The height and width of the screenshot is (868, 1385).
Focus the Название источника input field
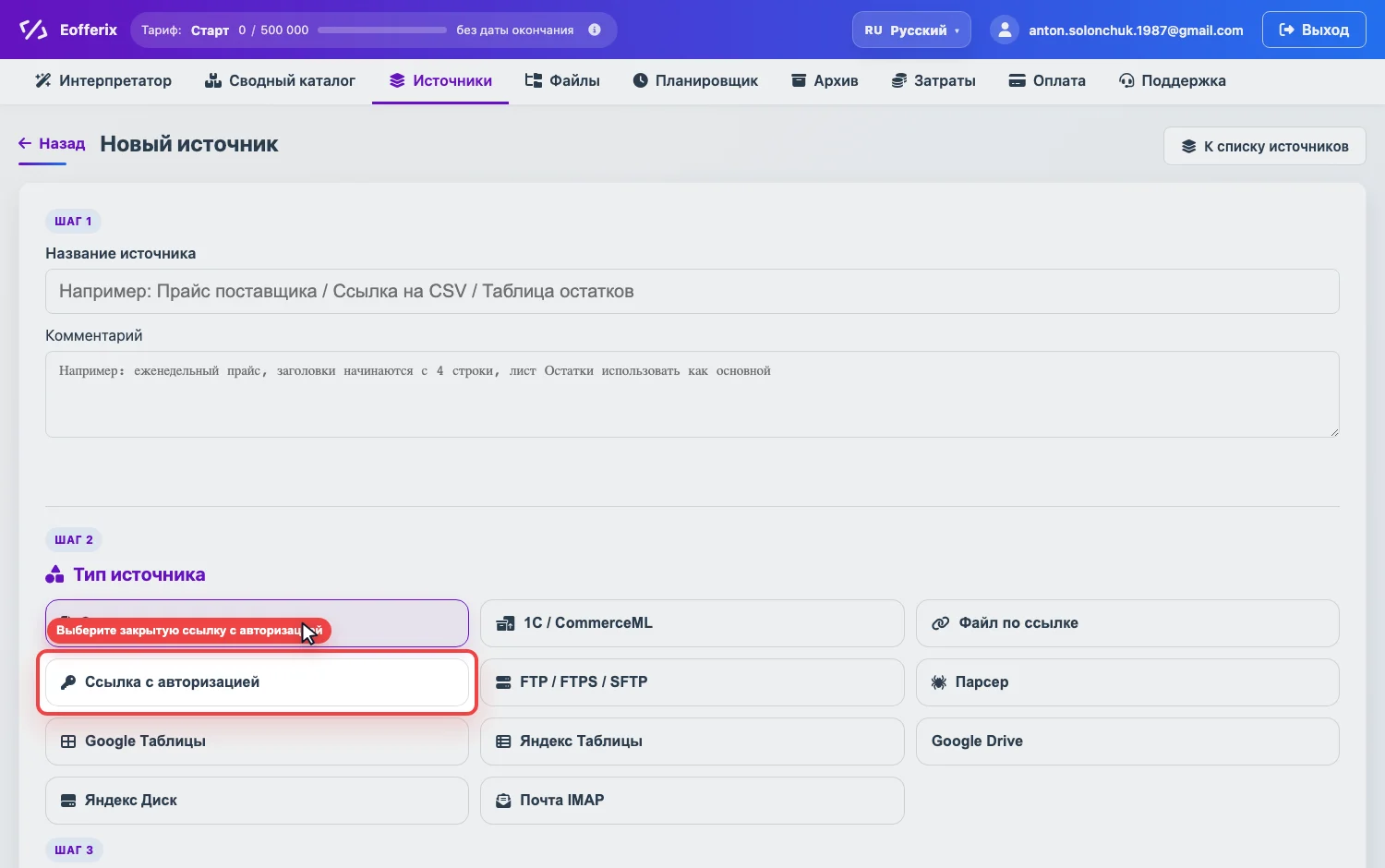click(x=692, y=291)
